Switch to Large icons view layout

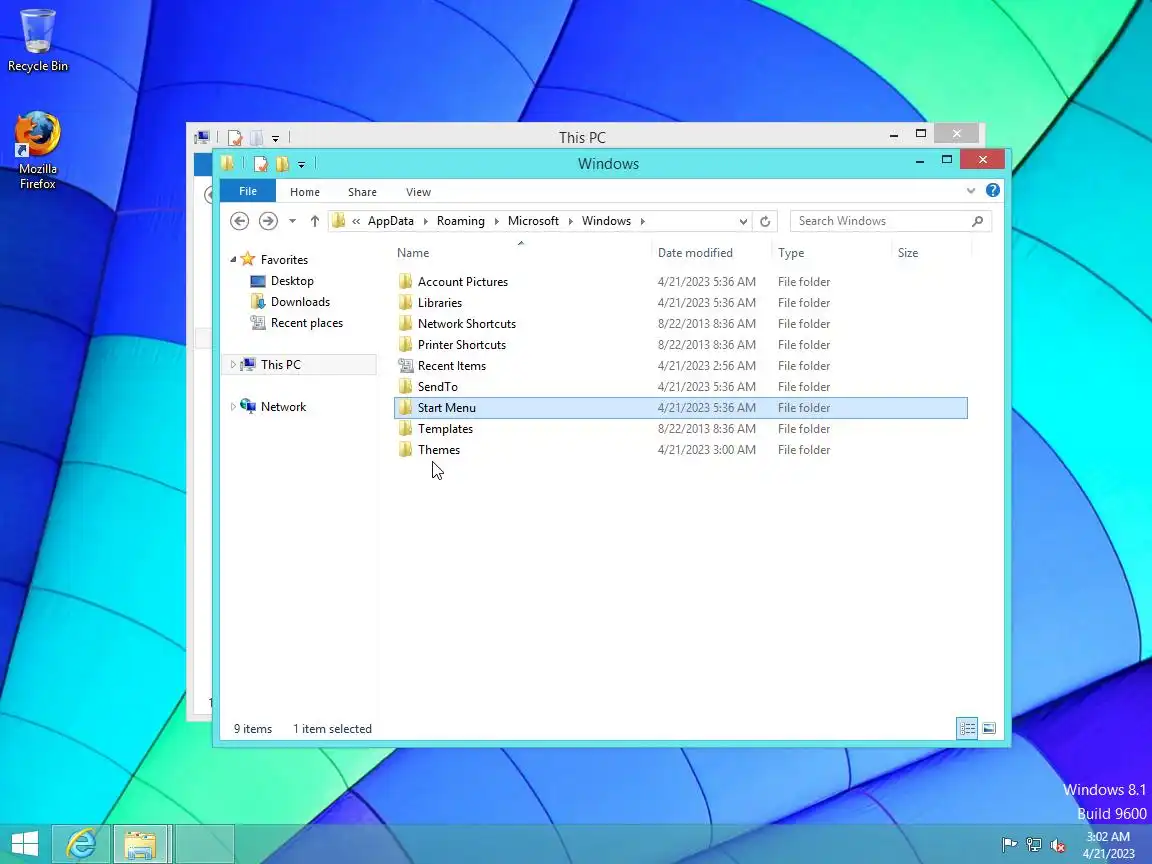[989, 728]
